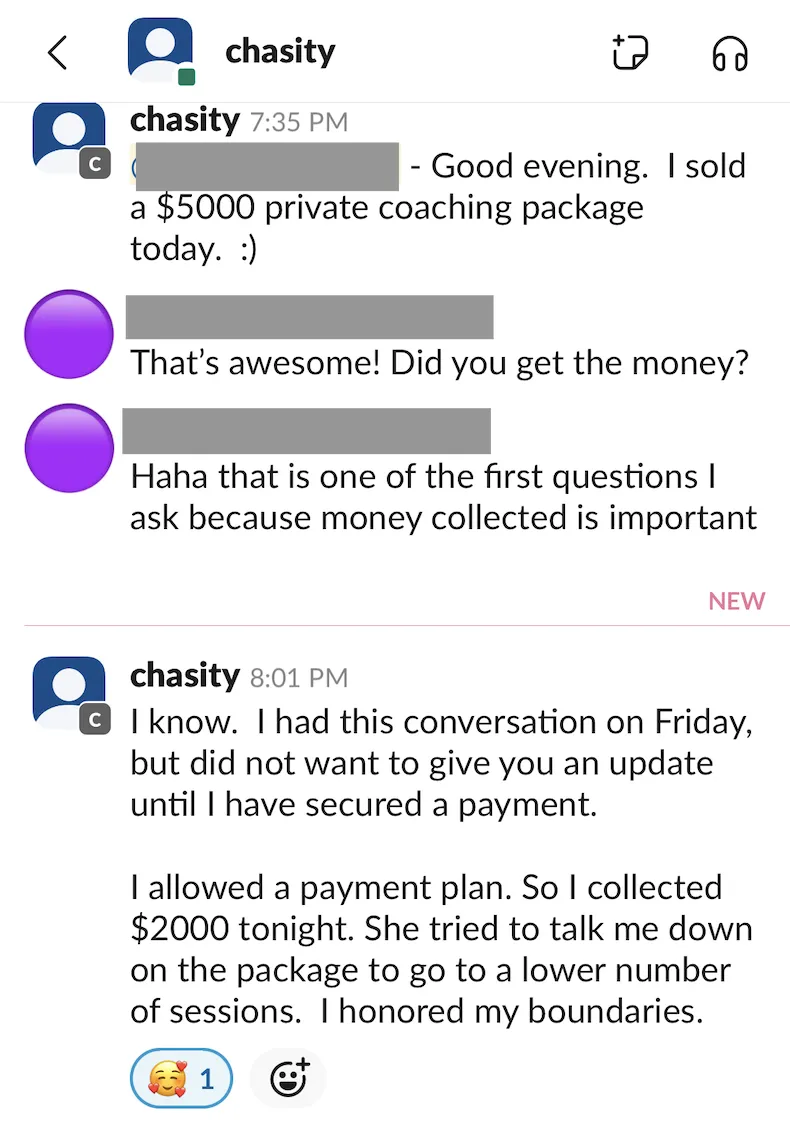Select the "I allowed a payment plan" message text
This screenshot has height=1124, width=790.
[442, 949]
